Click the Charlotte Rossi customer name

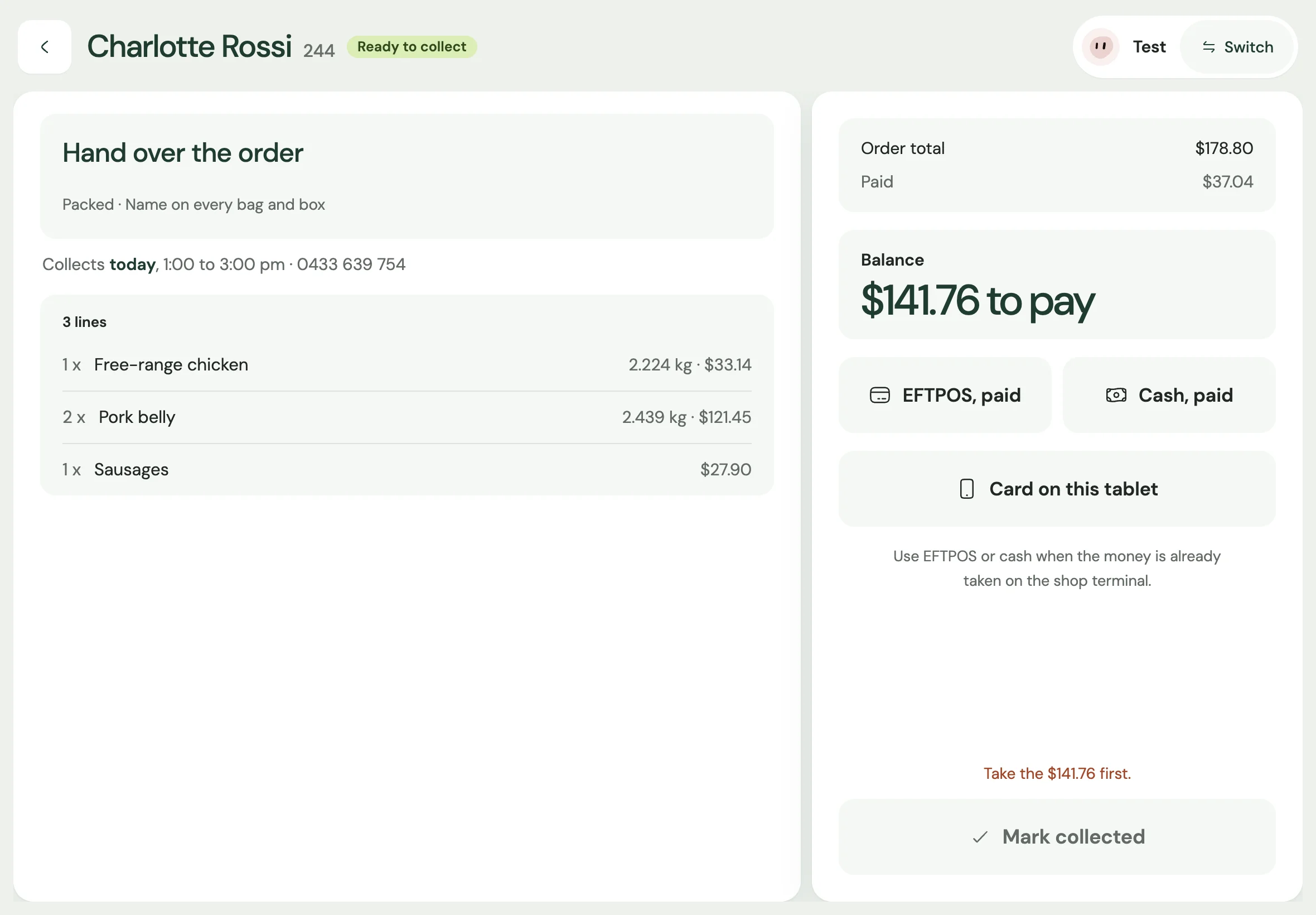(x=189, y=46)
